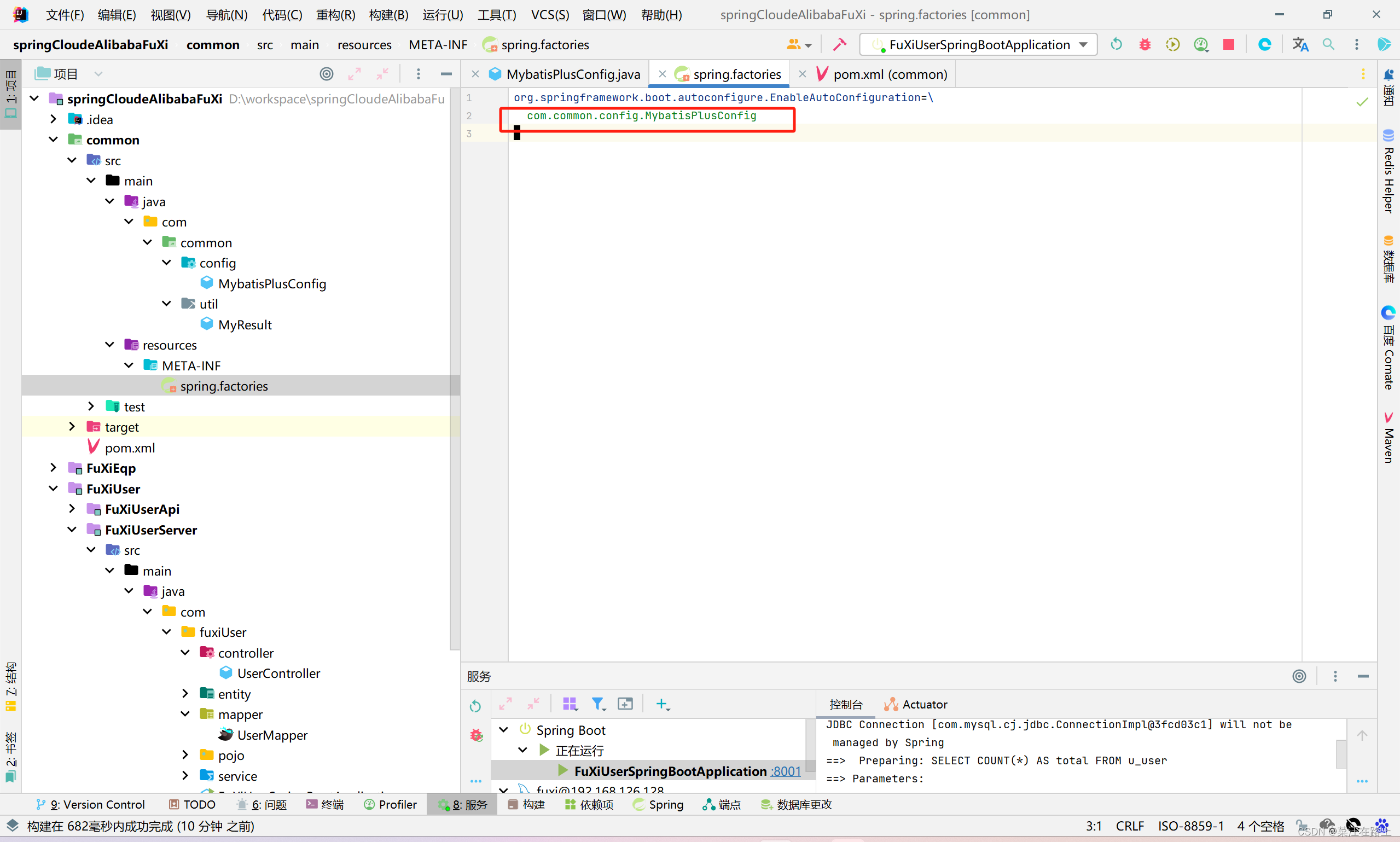The height and width of the screenshot is (842, 1400).
Task: Click the Actuator tab in services panel
Action: 921,704
